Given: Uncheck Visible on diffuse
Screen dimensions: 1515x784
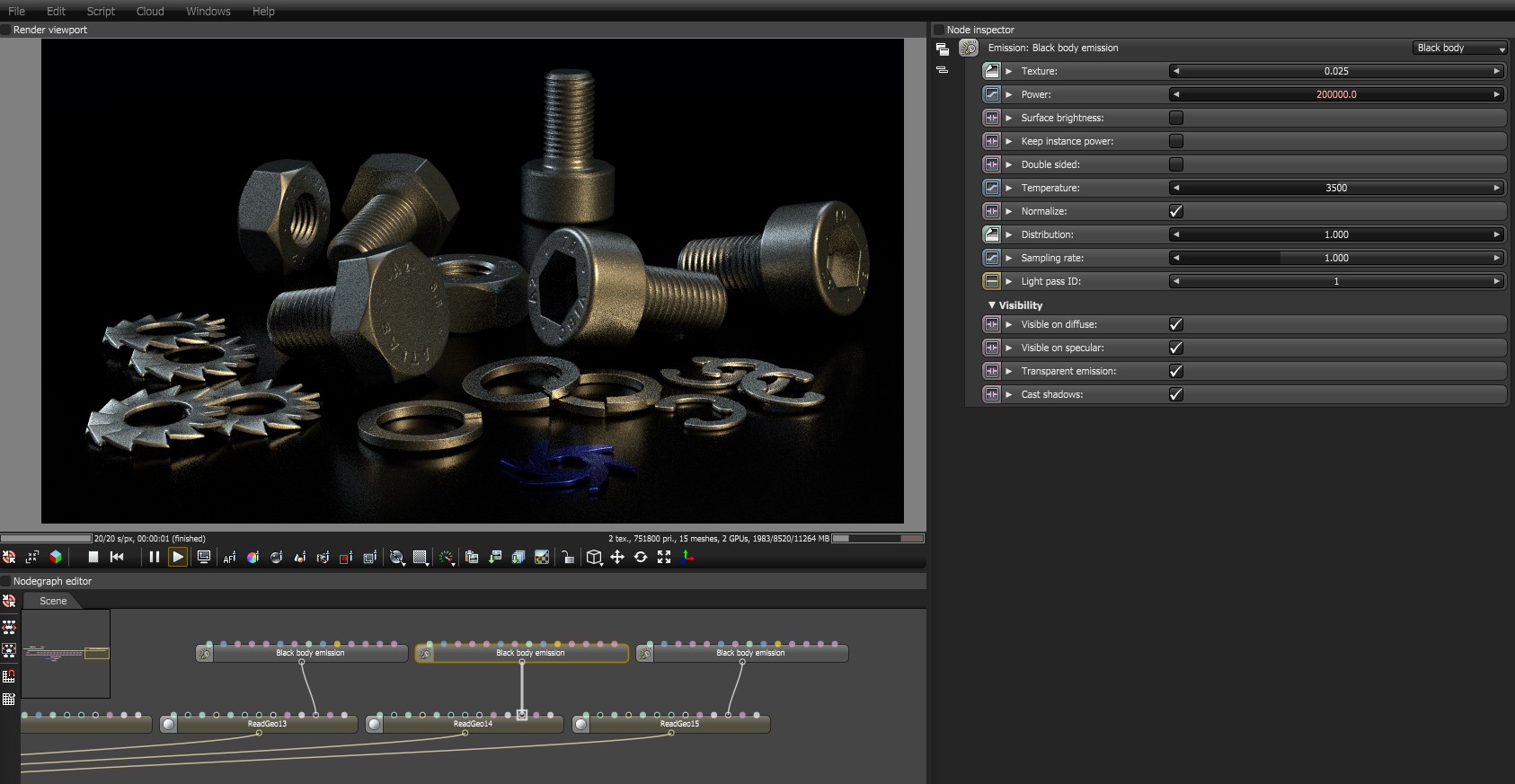Looking at the screenshot, I should [1175, 324].
